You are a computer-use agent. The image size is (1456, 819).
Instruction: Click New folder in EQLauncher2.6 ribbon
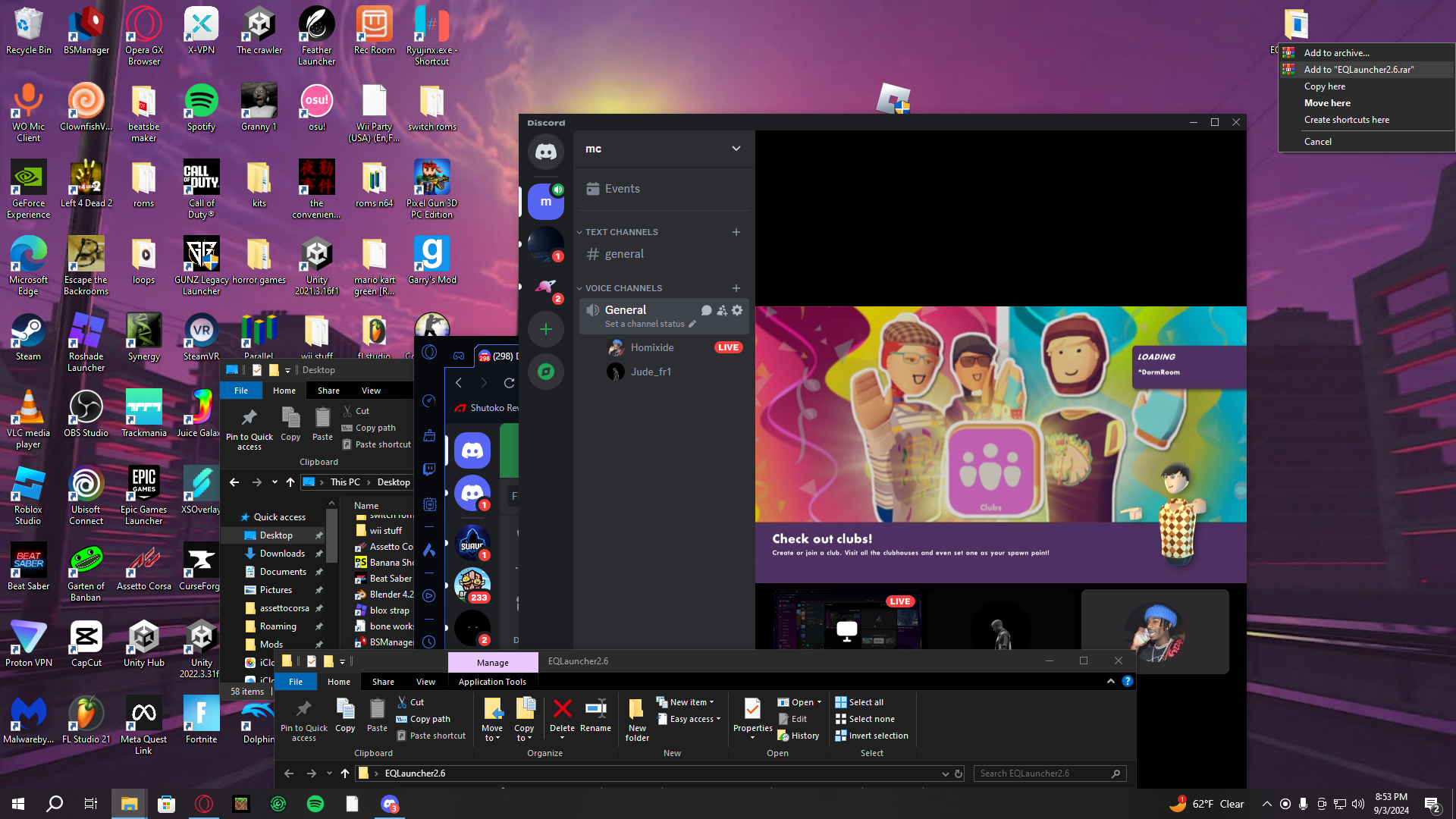coord(637,719)
